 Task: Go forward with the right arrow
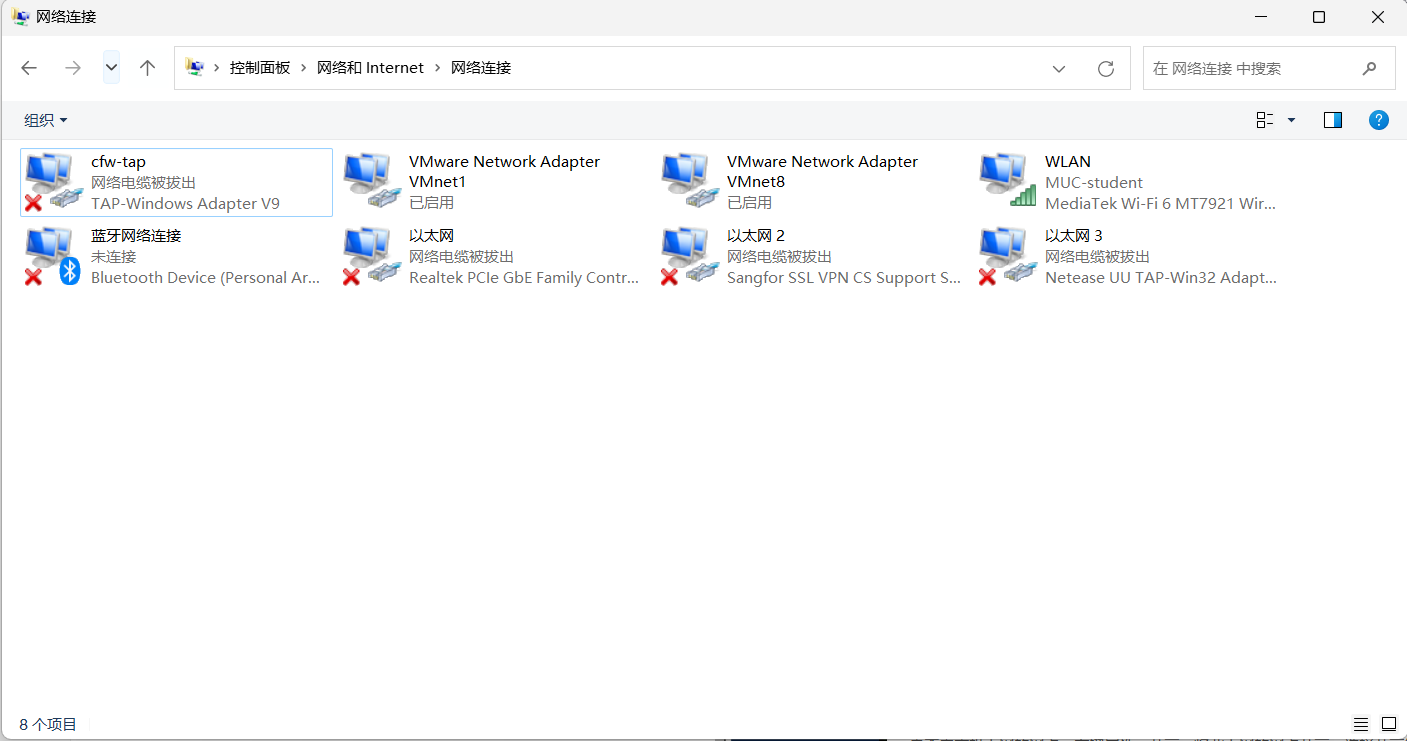(72, 68)
